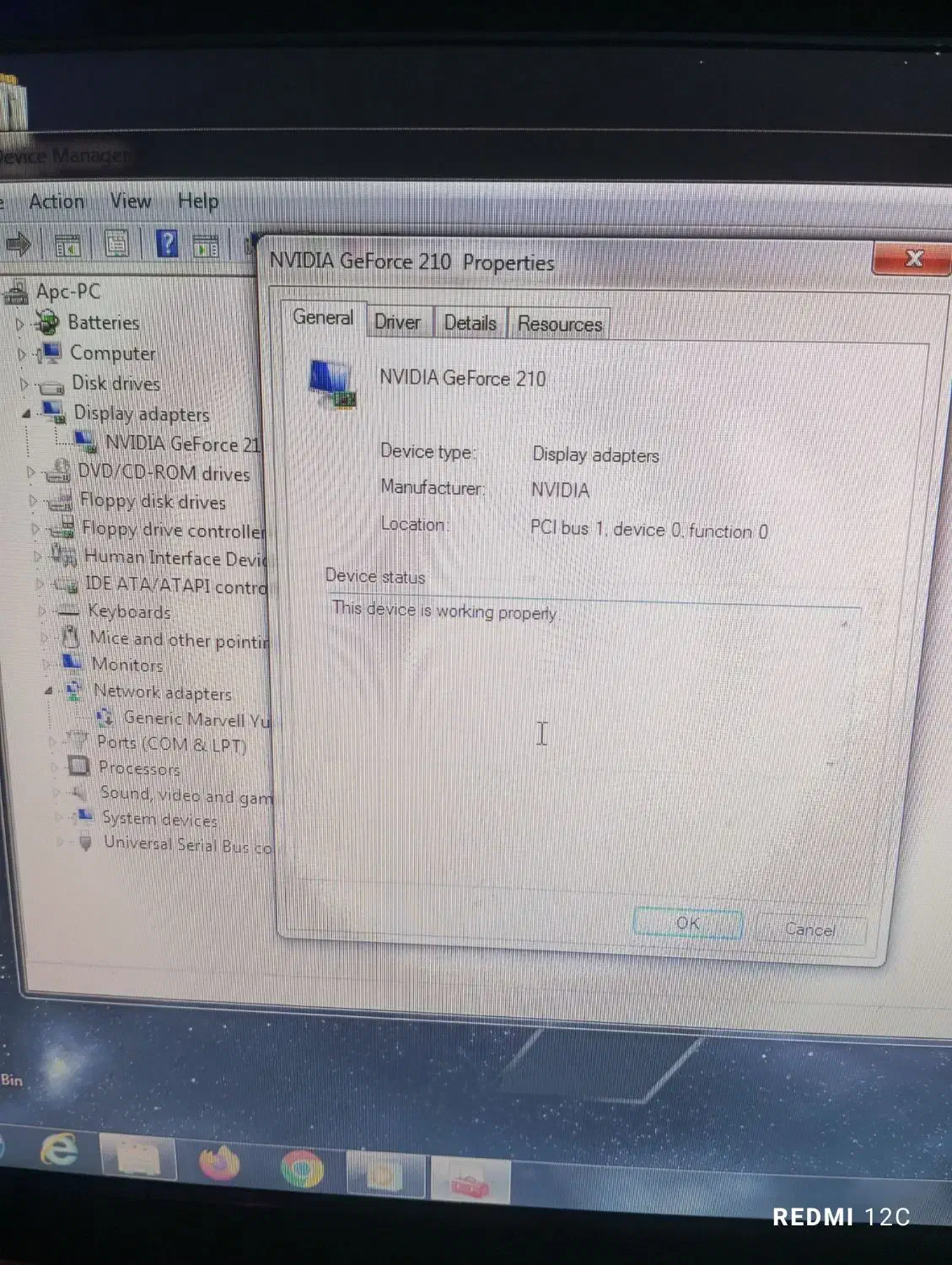
Task: Collapse the Display adapters category
Action: (x=26, y=413)
